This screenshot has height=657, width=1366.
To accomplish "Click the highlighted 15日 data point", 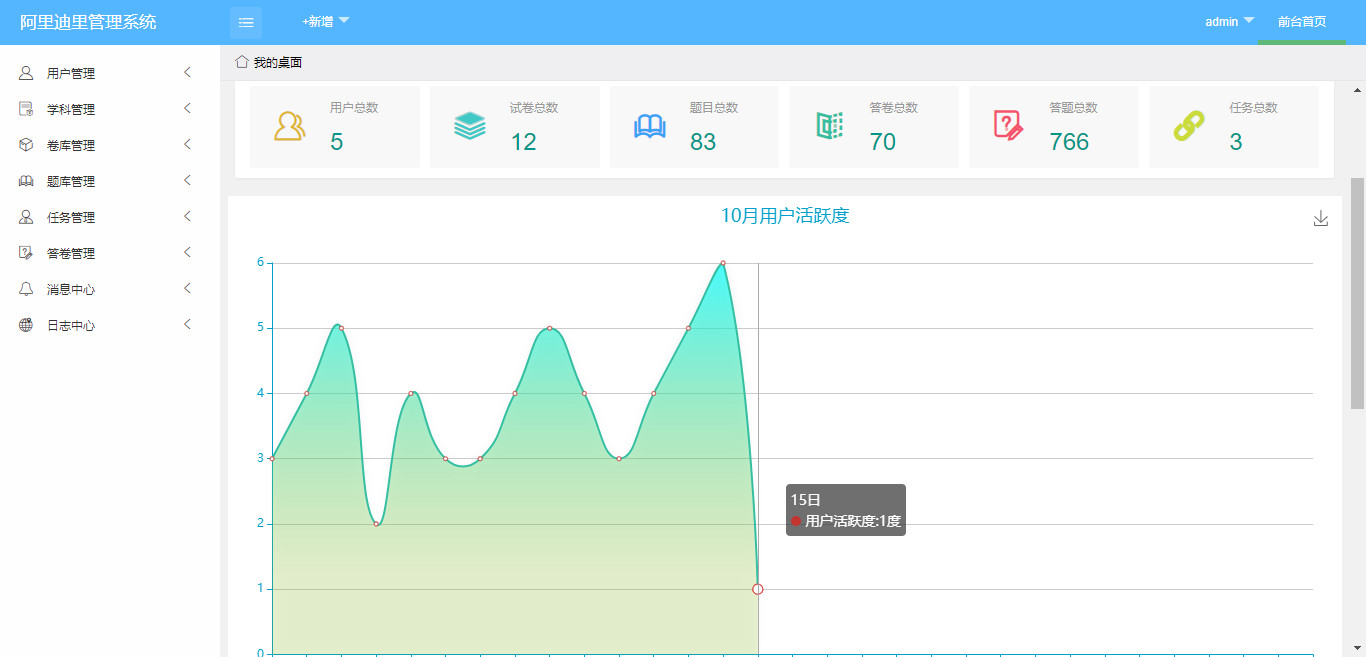I will tap(758, 589).
